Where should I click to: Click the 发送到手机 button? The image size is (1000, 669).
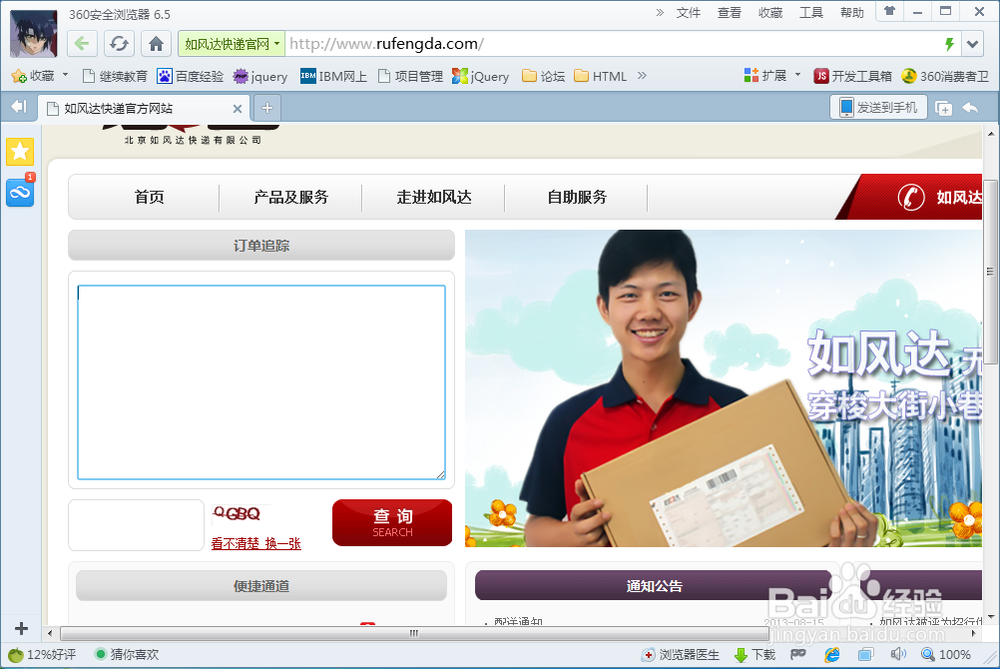(x=878, y=108)
